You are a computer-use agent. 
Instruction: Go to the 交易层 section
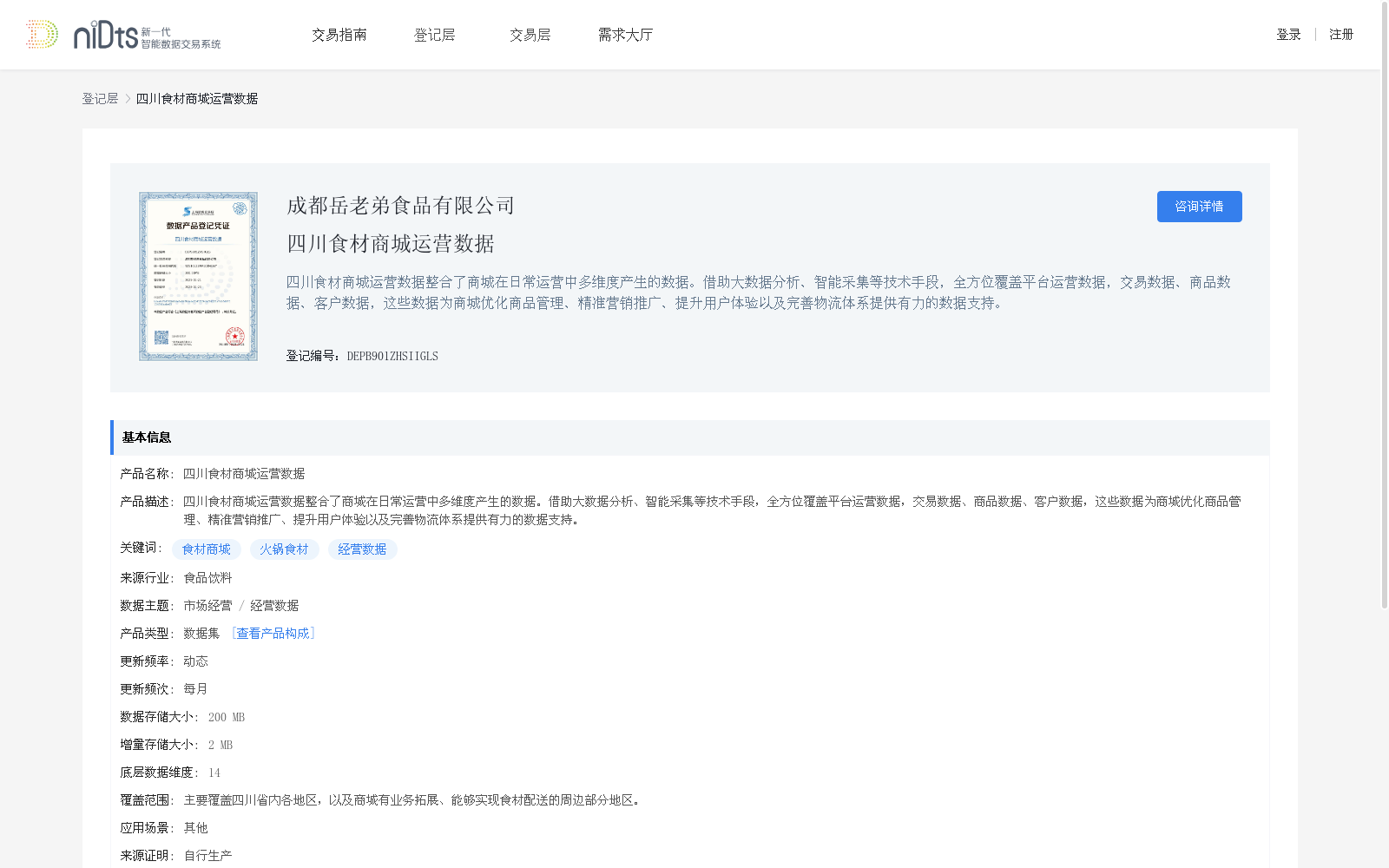point(530,35)
